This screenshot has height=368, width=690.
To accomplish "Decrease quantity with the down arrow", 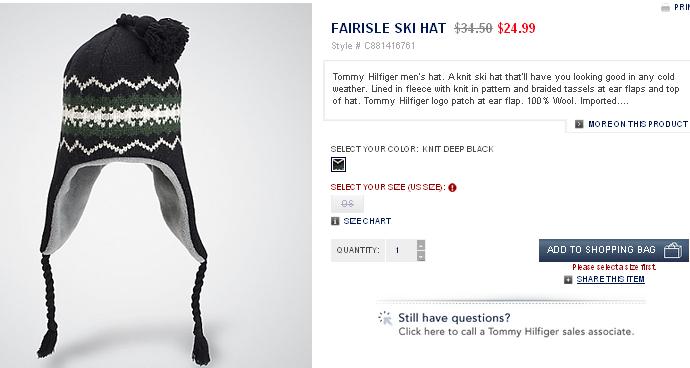I will tap(421, 256).
